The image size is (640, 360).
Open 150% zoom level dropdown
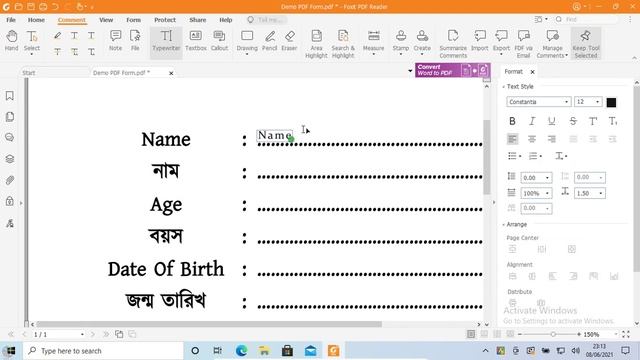[x=616, y=334]
